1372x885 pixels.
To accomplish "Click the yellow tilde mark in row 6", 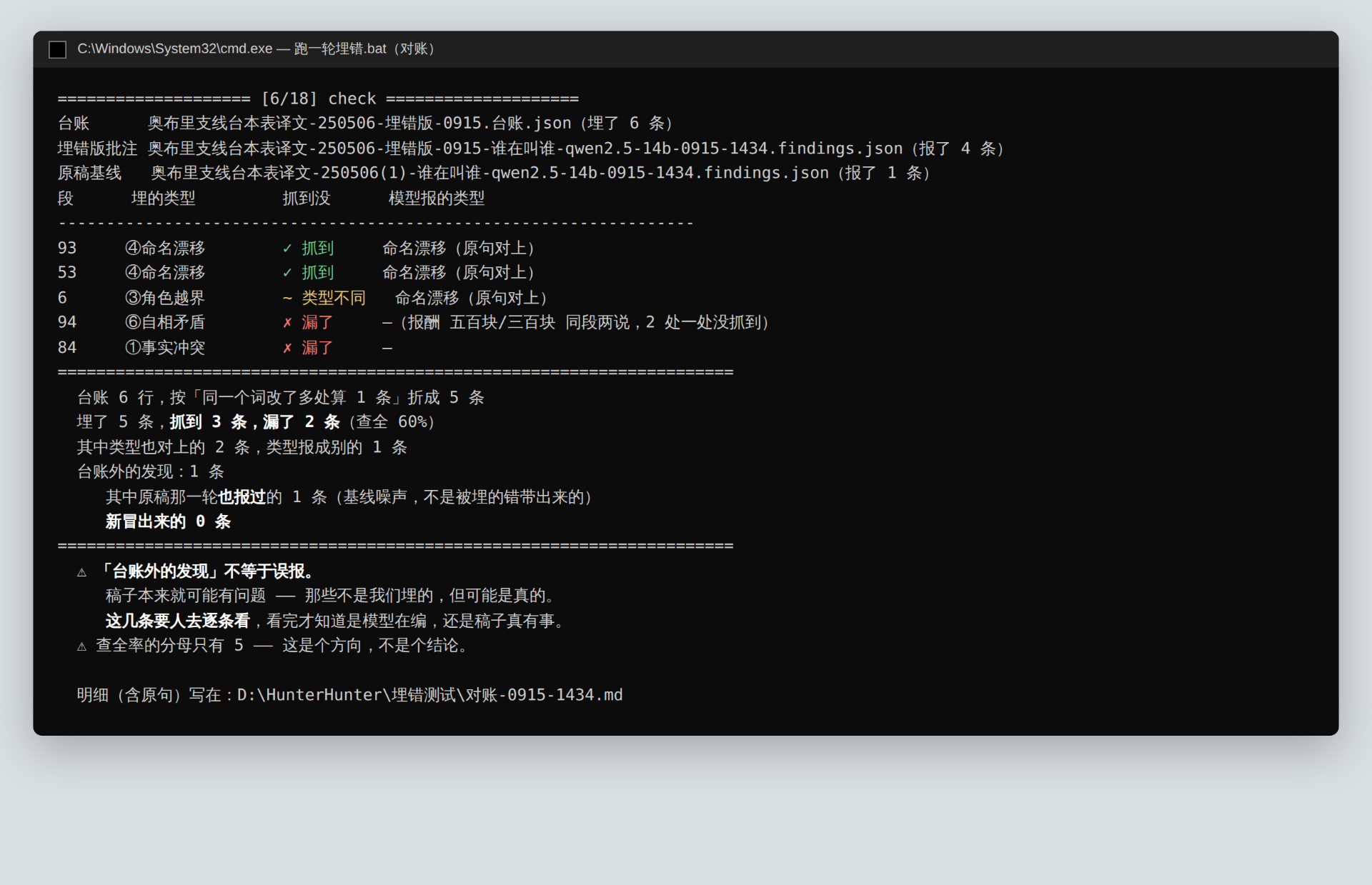I will [x=287, y=298].
